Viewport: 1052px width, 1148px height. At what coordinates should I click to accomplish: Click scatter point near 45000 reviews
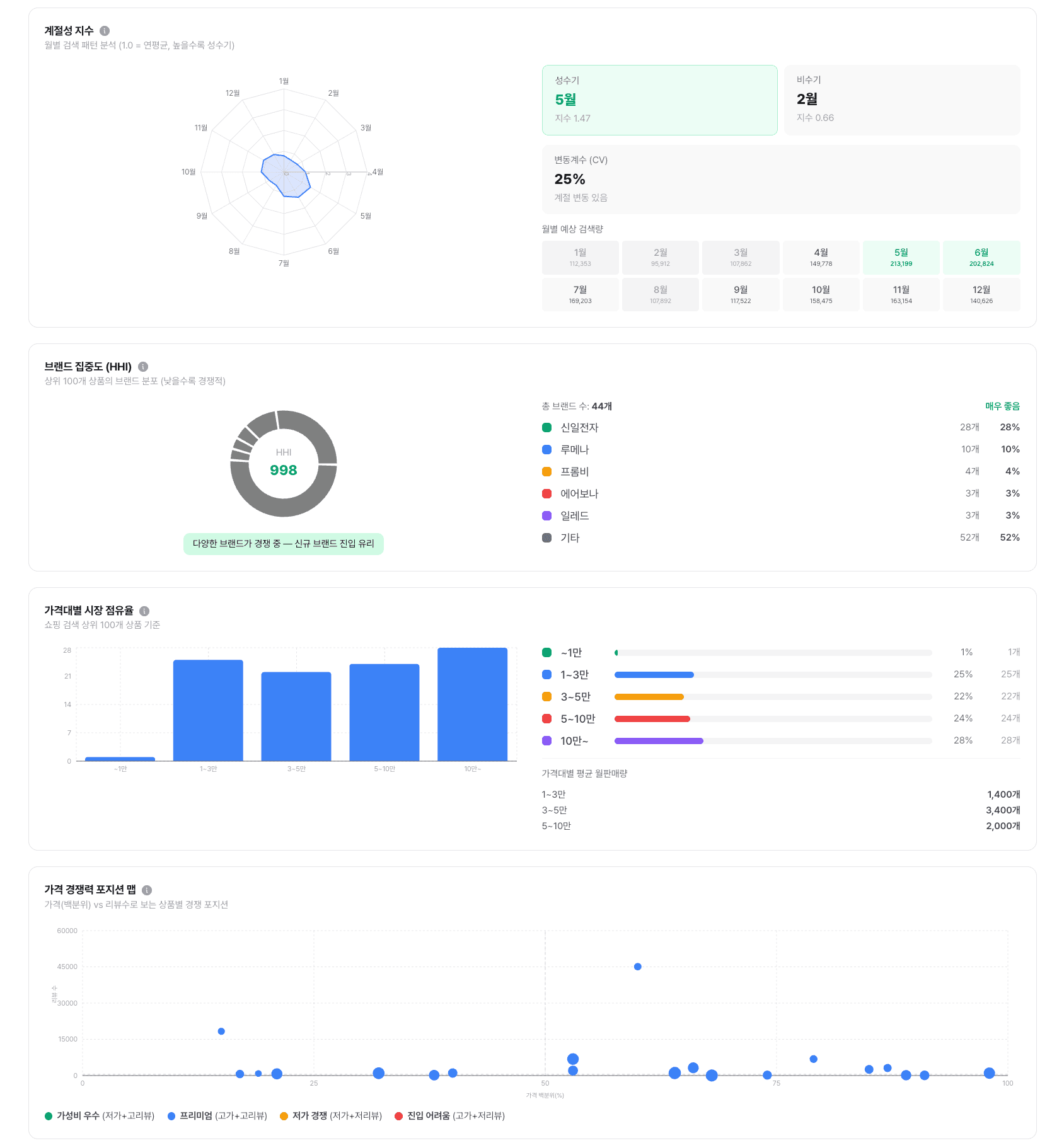[638, 967]
